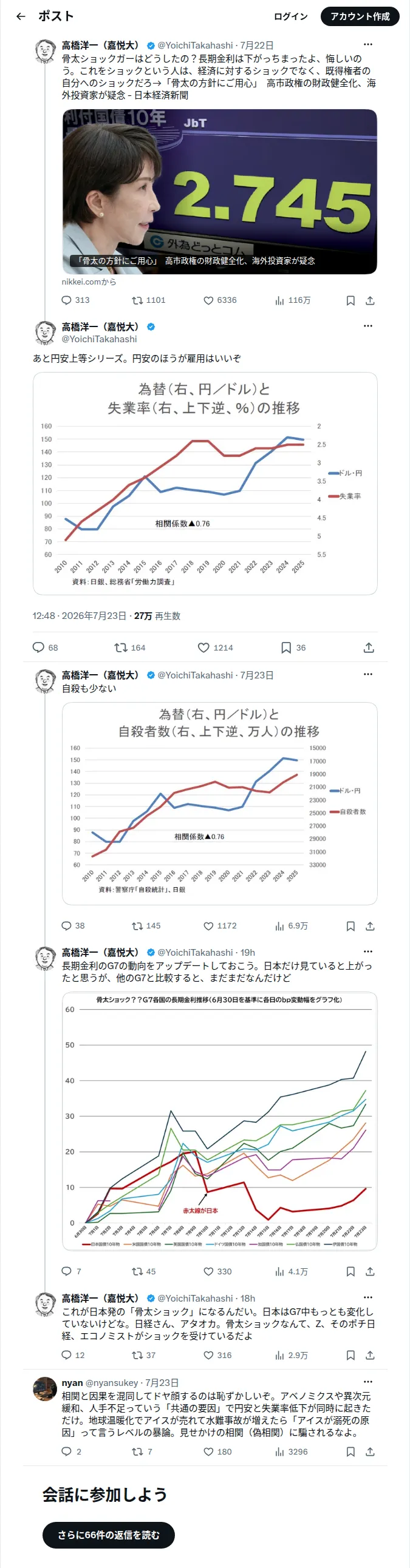Share the first post with the nikkei link
Viewport: 410px width, 1568px height.
[x=370, y=300]
